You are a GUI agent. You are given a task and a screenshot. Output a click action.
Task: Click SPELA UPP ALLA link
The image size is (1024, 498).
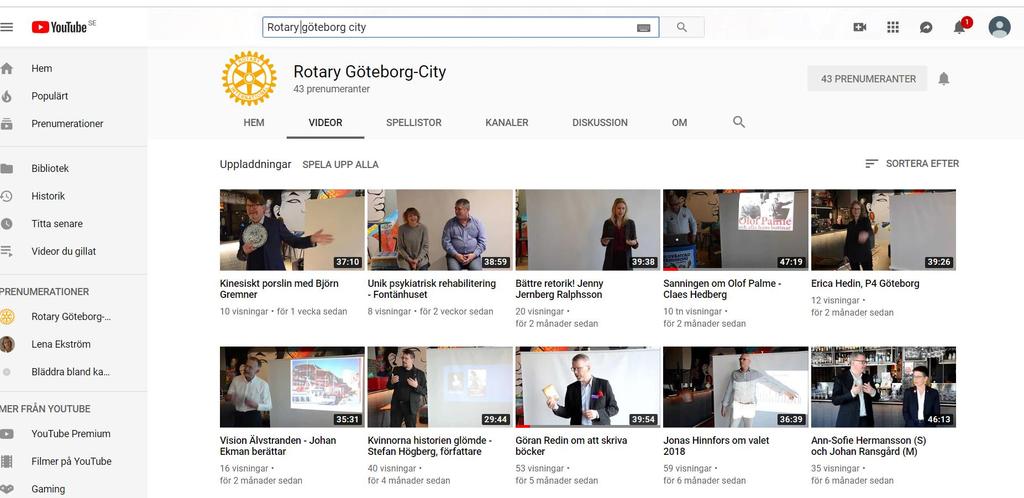[x=340, y=164]
